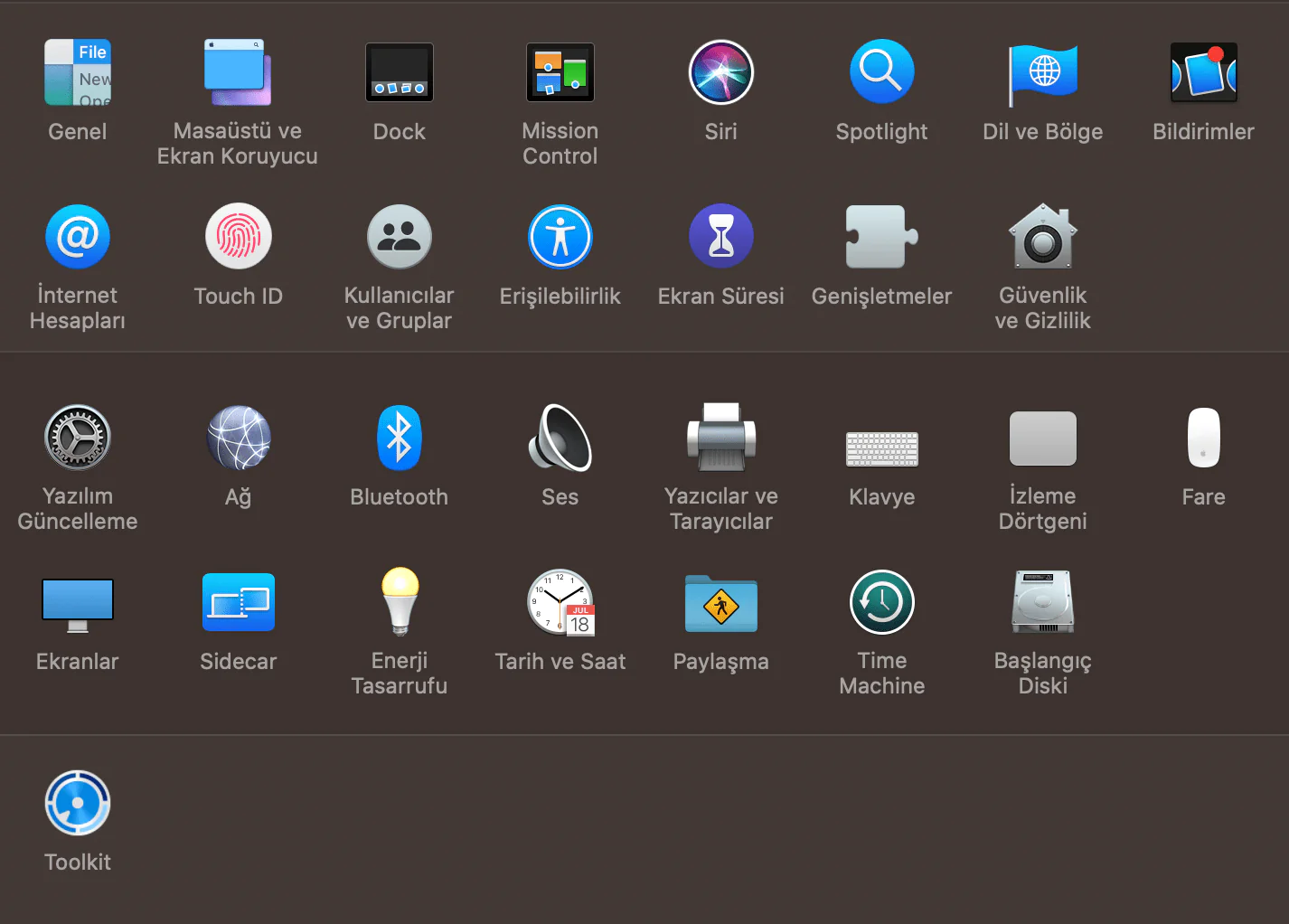The width and height of the screenshot is (1289, 924).
Task: Open the Toolkit pane
Action: pyautogui.click(x=78, y=802)
